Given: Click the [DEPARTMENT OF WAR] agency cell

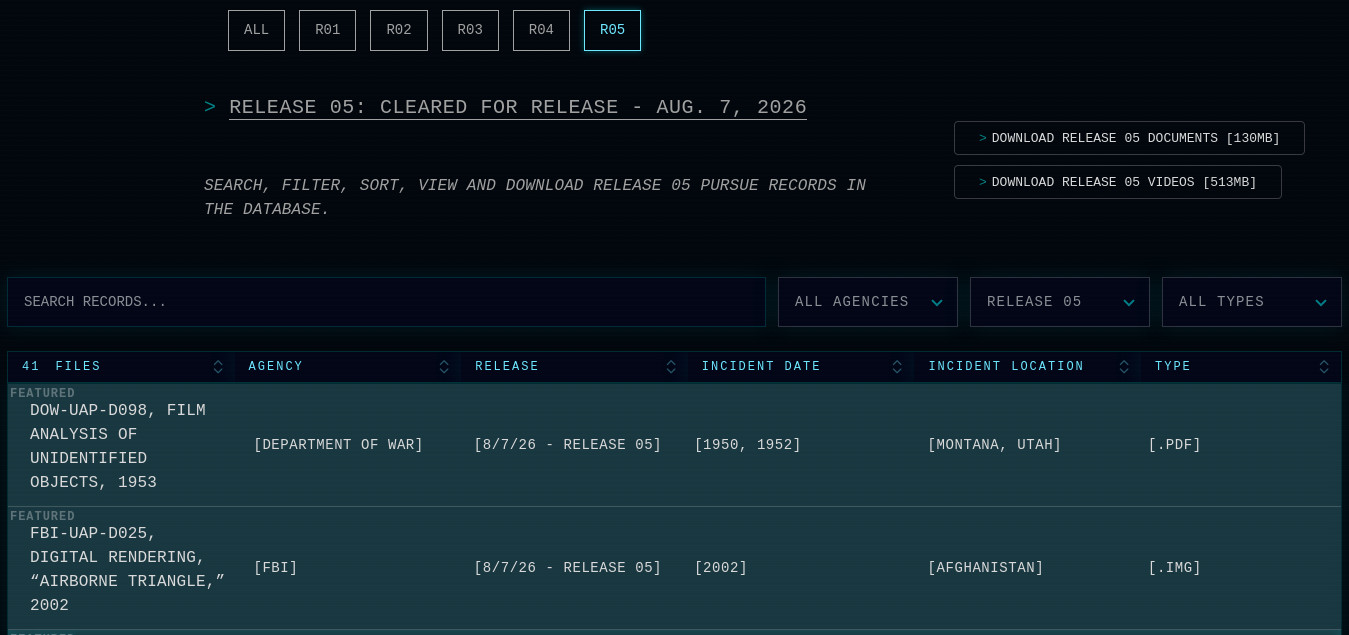Looking at the screenshot, I should click(338, 445).
